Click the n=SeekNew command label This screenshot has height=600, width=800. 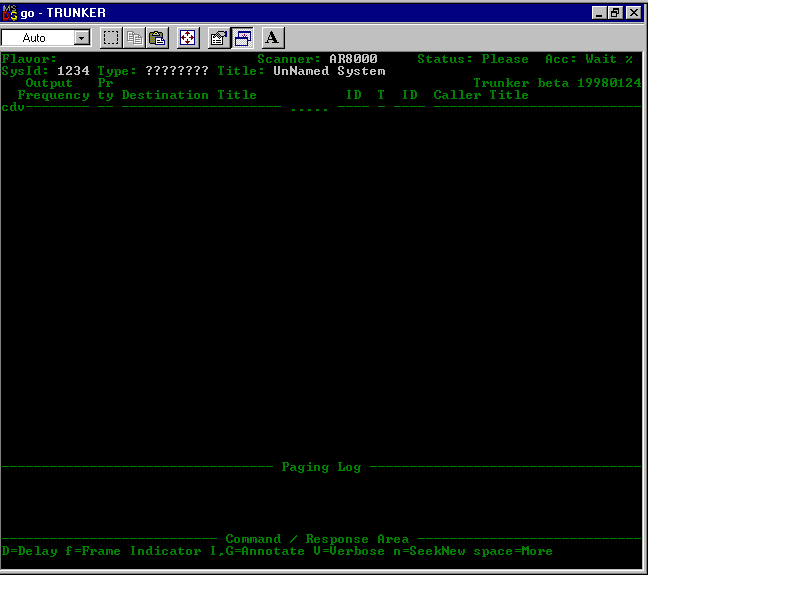(x=428, y=551)
